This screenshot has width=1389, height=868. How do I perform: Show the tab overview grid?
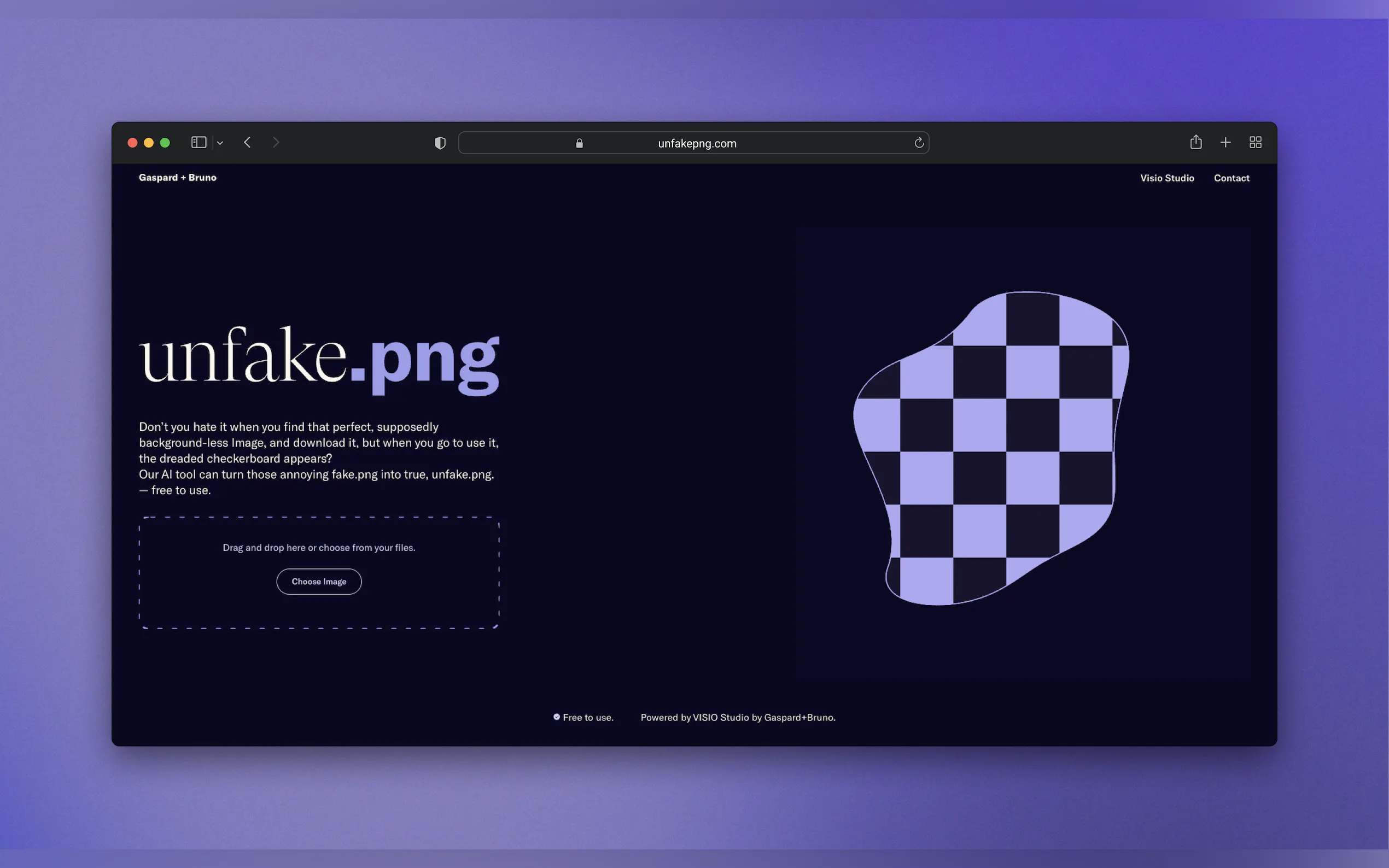coord(1255,142)
